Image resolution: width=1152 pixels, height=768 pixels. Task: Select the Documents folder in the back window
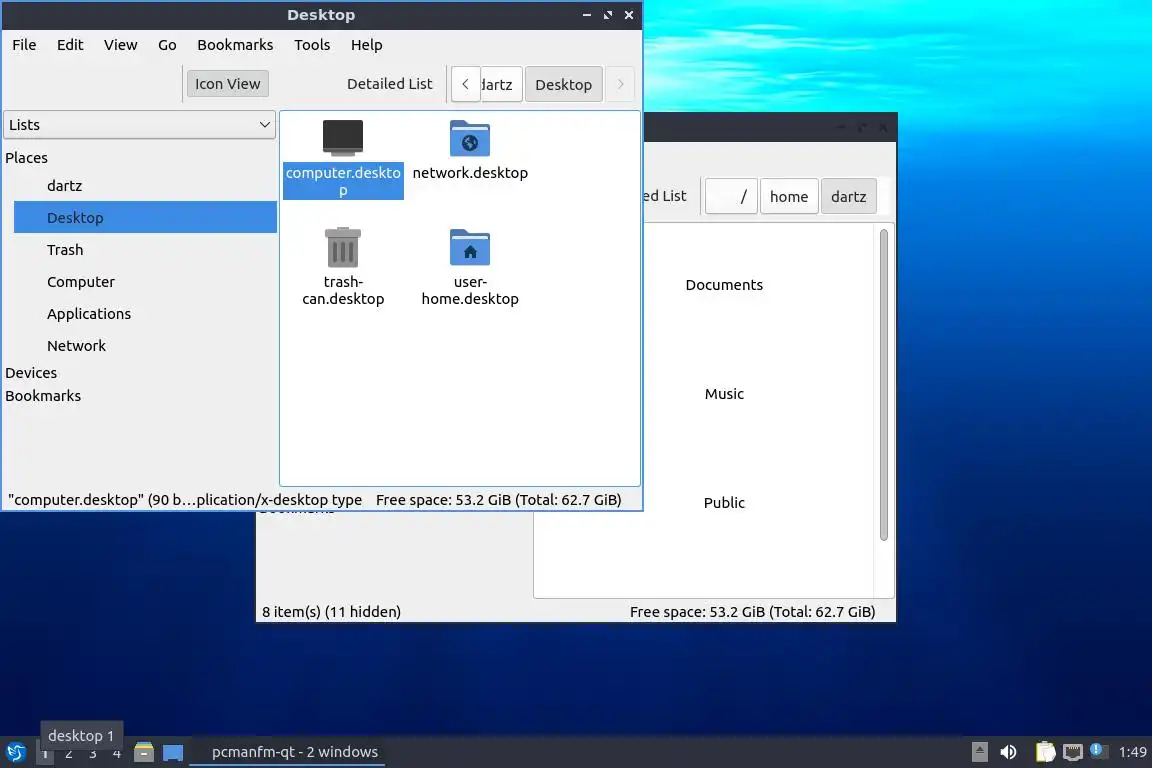724,284
